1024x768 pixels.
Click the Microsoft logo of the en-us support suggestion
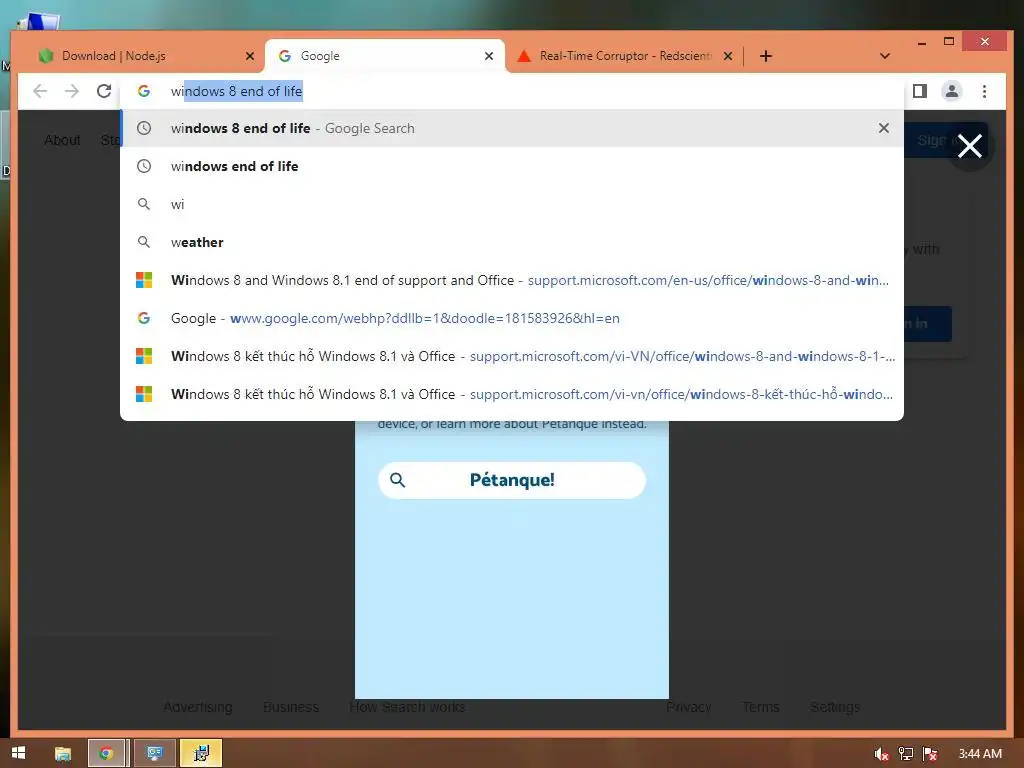(x=144, y=280)
